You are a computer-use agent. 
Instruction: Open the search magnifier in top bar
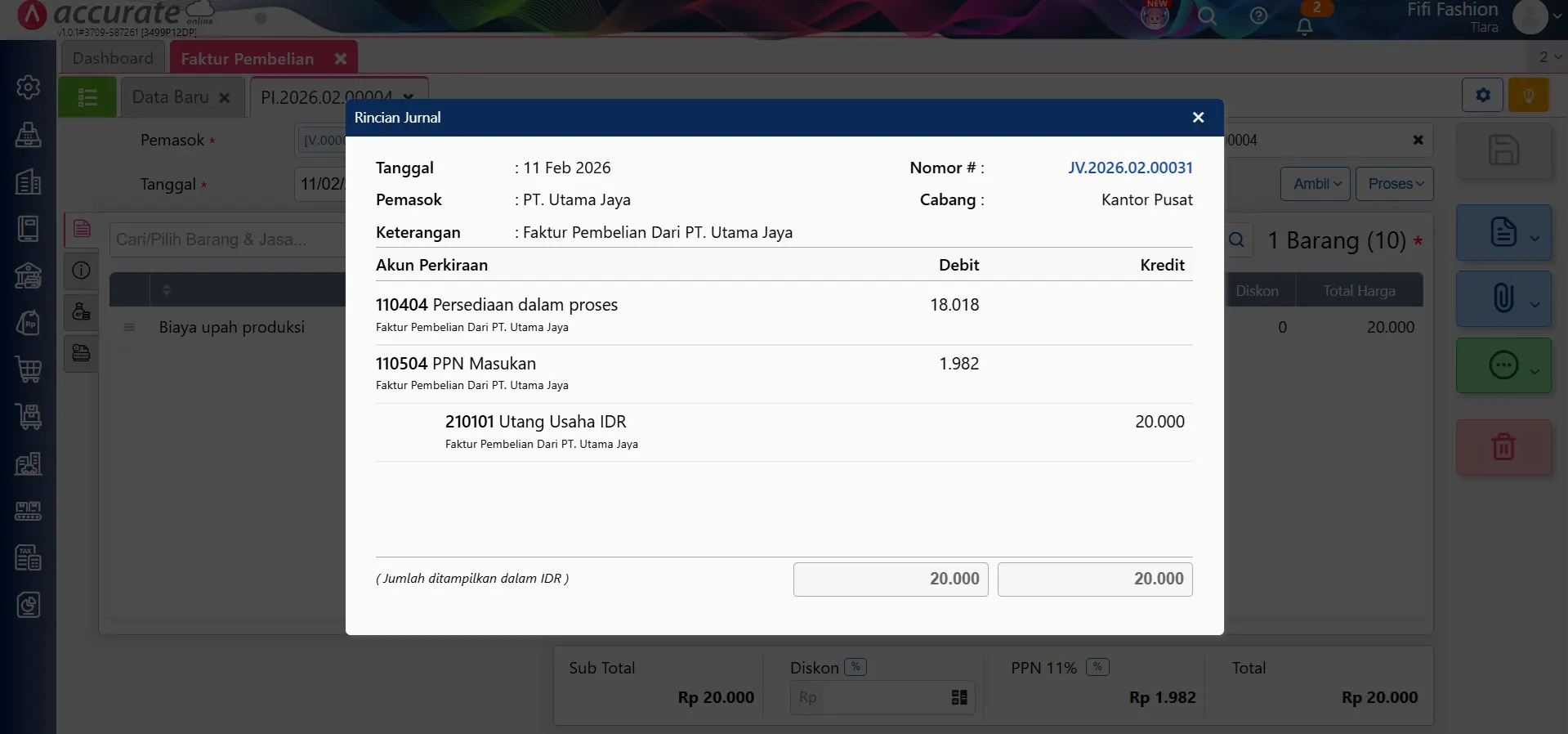(x=1207, y=16)
